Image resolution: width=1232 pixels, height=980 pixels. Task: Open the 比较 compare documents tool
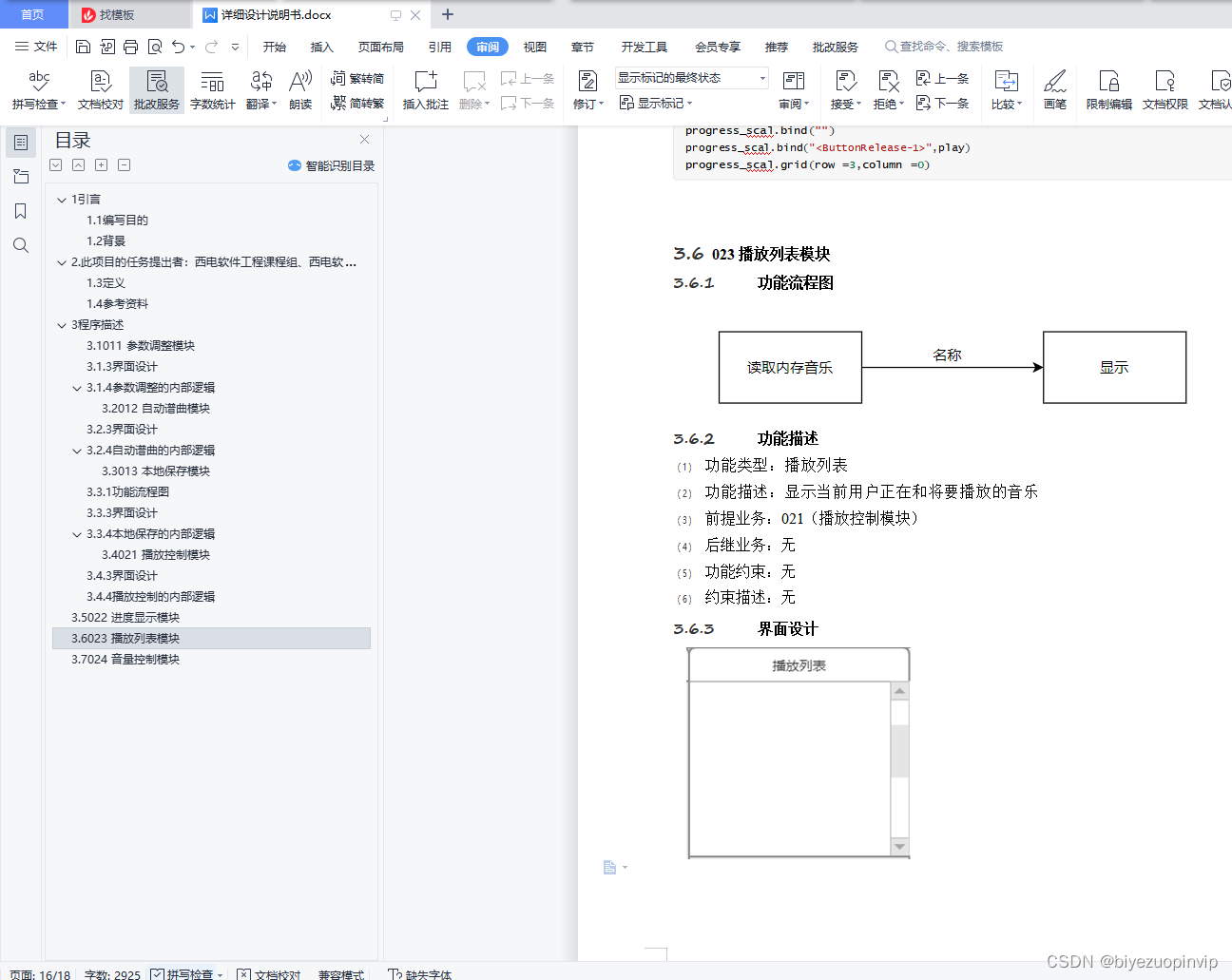pyautogui.click(x=1006, y=90)
